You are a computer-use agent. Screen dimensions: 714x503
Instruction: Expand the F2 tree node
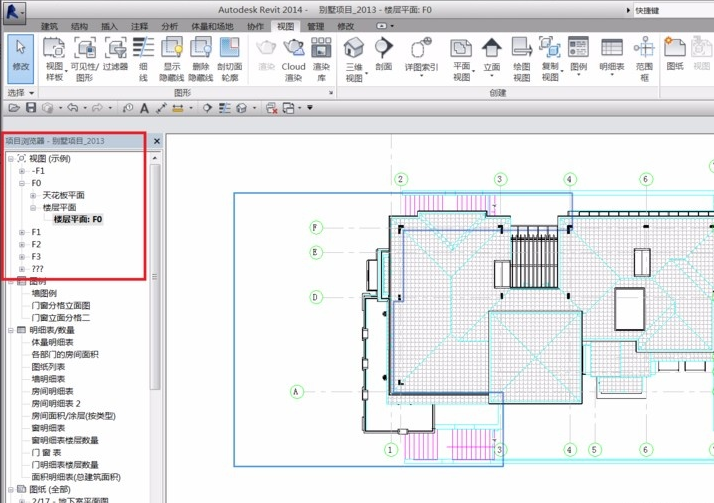point(22,244)
